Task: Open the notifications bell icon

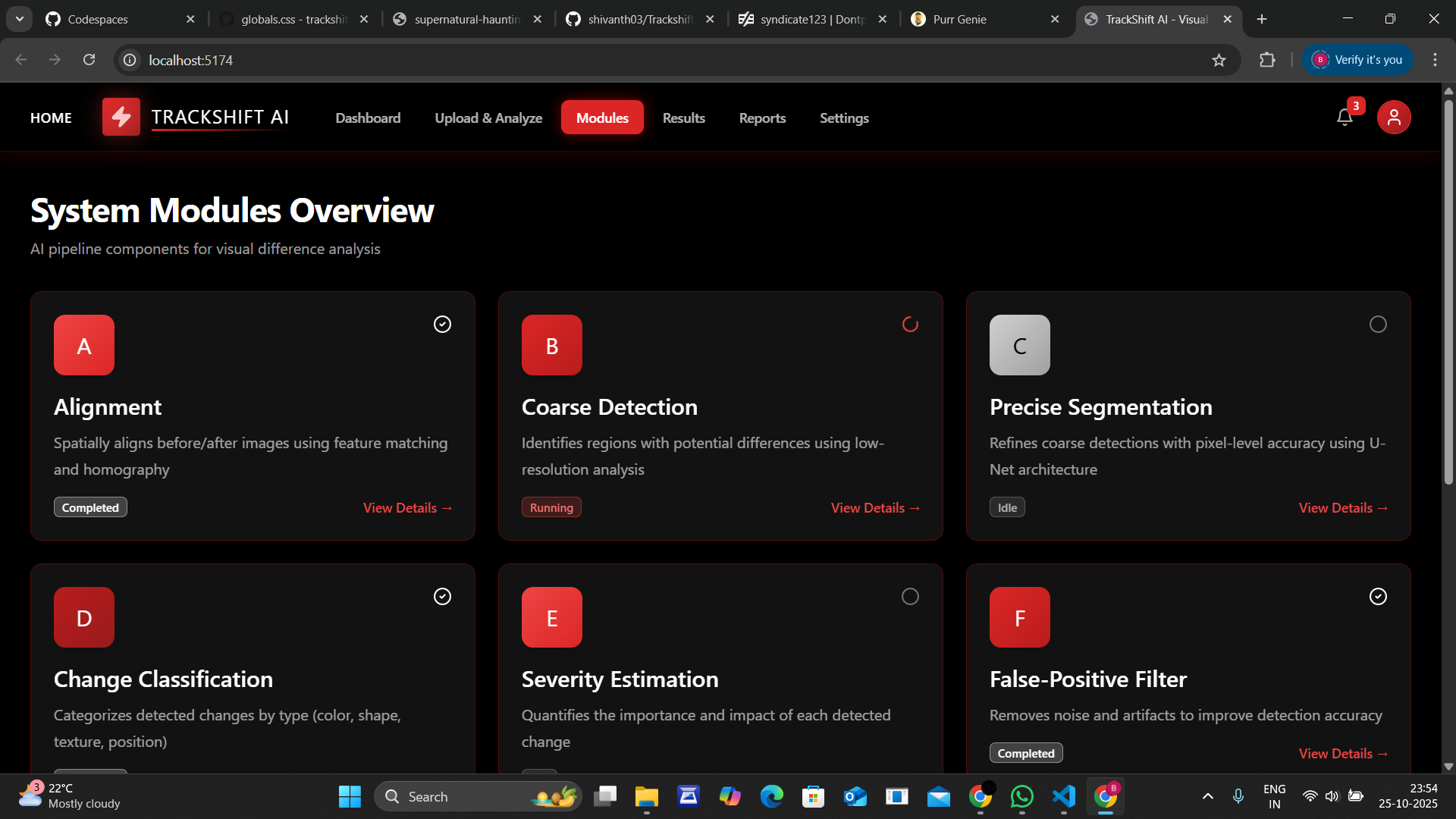Action: click(x=1345, y=118)
